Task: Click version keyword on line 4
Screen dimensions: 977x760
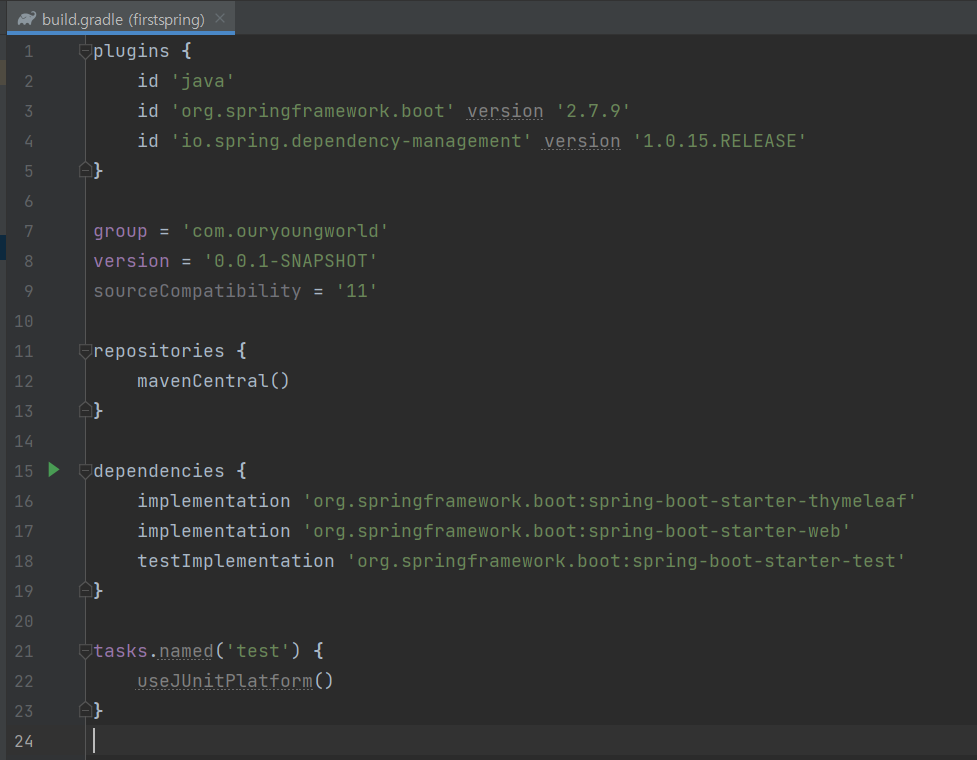Action: pos(582,141)
